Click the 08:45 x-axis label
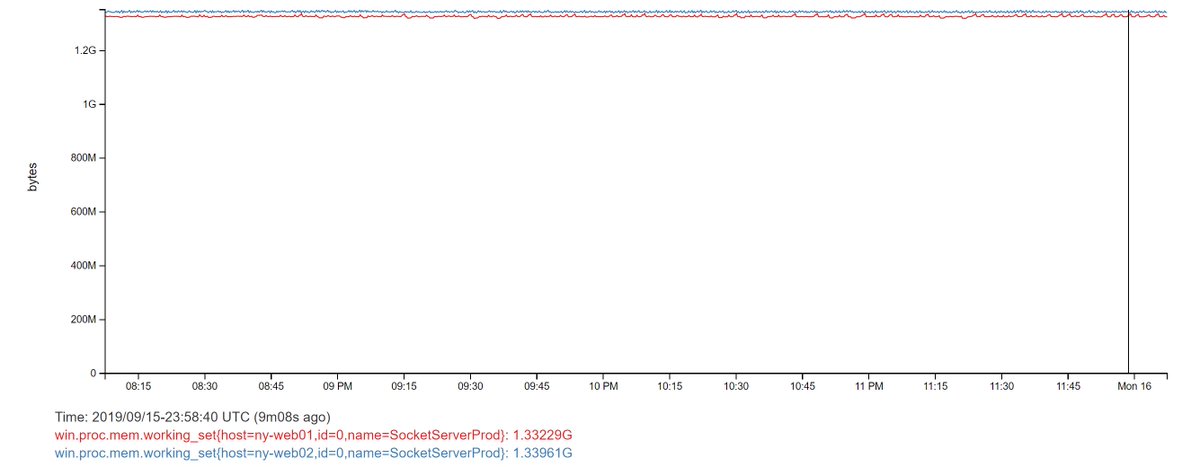This screenshot has width=1200, height=467. coord(271,386)
